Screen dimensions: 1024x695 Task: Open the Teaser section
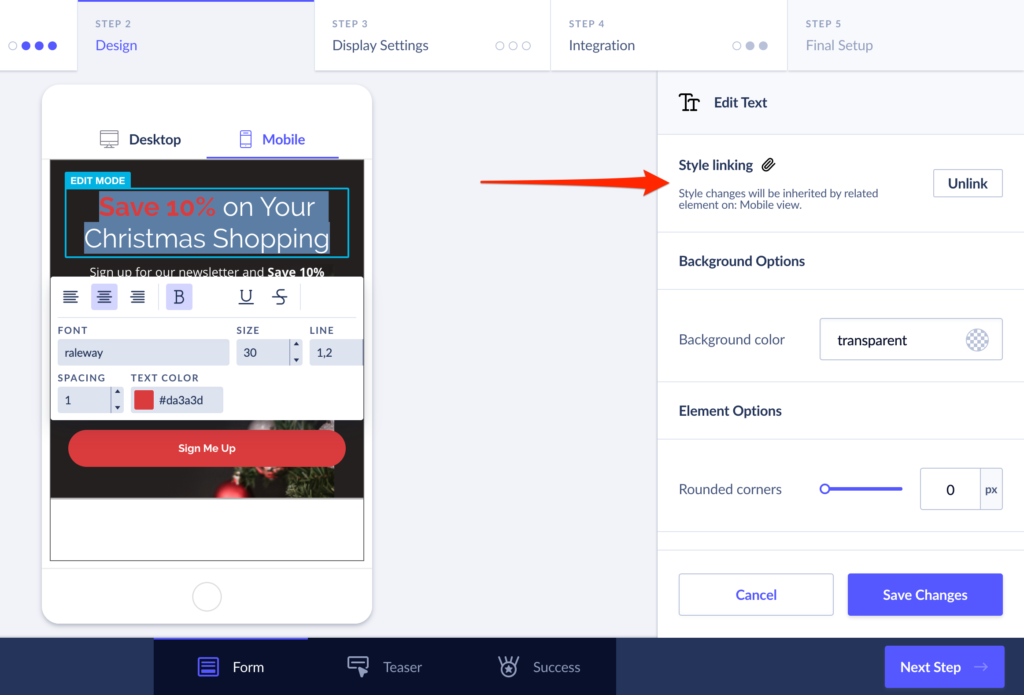tap(384, 667)
